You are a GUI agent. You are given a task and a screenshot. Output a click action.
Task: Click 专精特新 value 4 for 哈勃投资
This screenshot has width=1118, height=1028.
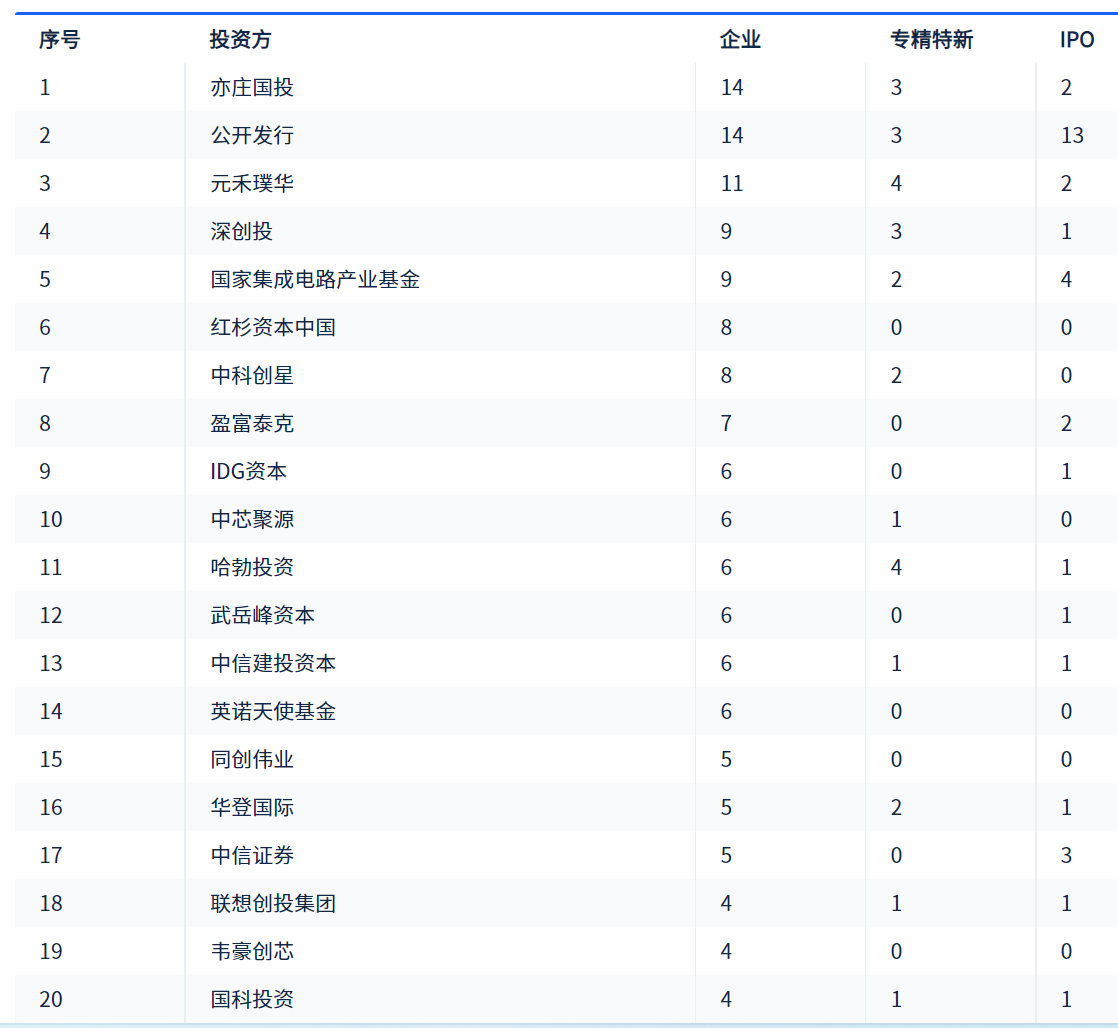896,567
